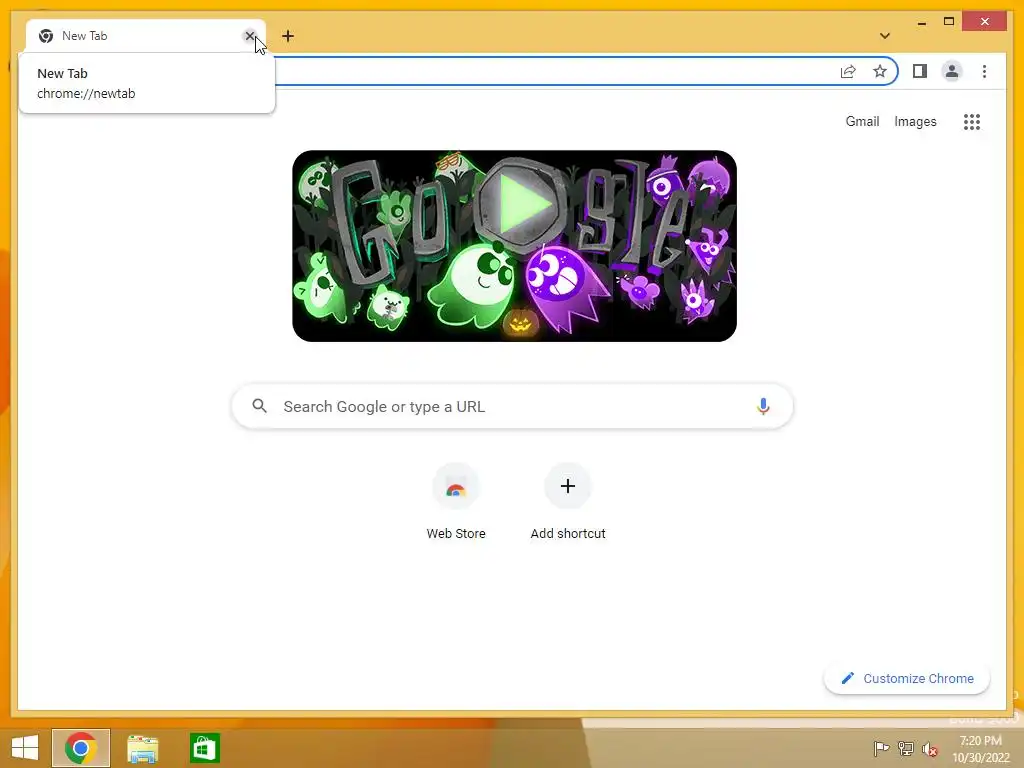Minimize the Chrome window
1024x768 pixels.
(921, 22)
